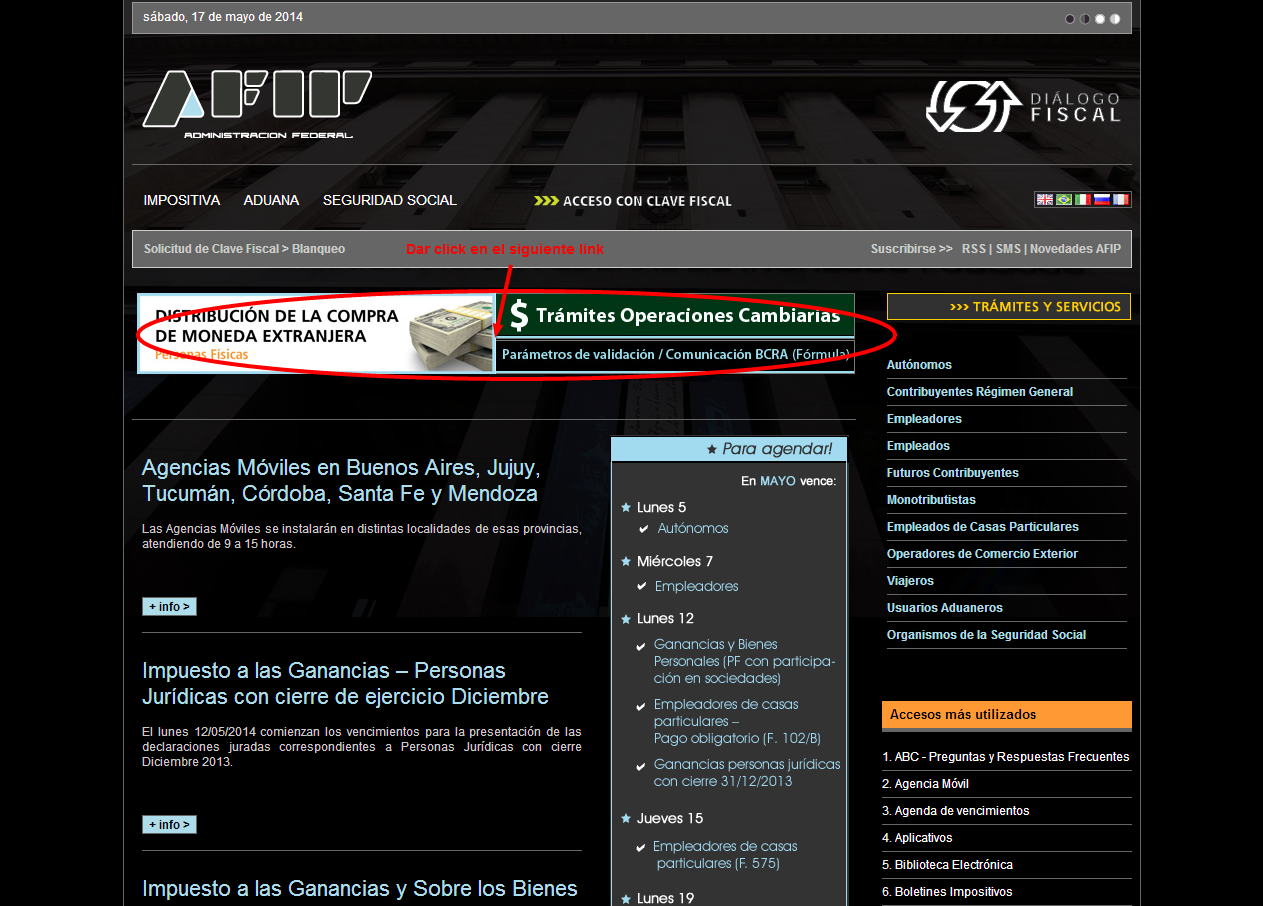Open Ganancias y Bienes Personales agenda item
The height and width of the screenshot is (906, 1263).
tap(744, 661)
